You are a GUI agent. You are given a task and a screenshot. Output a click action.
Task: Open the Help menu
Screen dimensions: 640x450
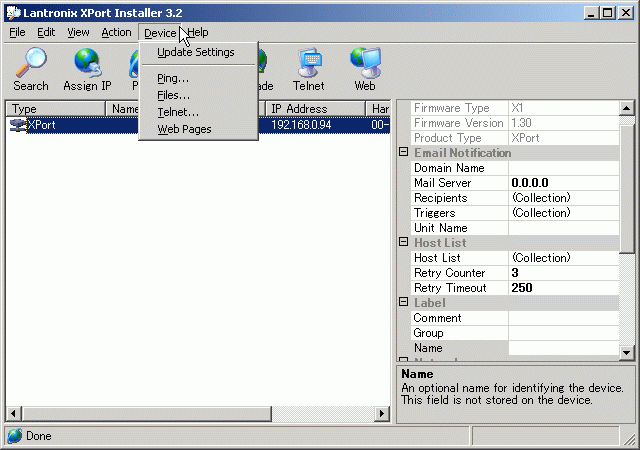coord(198,32)
